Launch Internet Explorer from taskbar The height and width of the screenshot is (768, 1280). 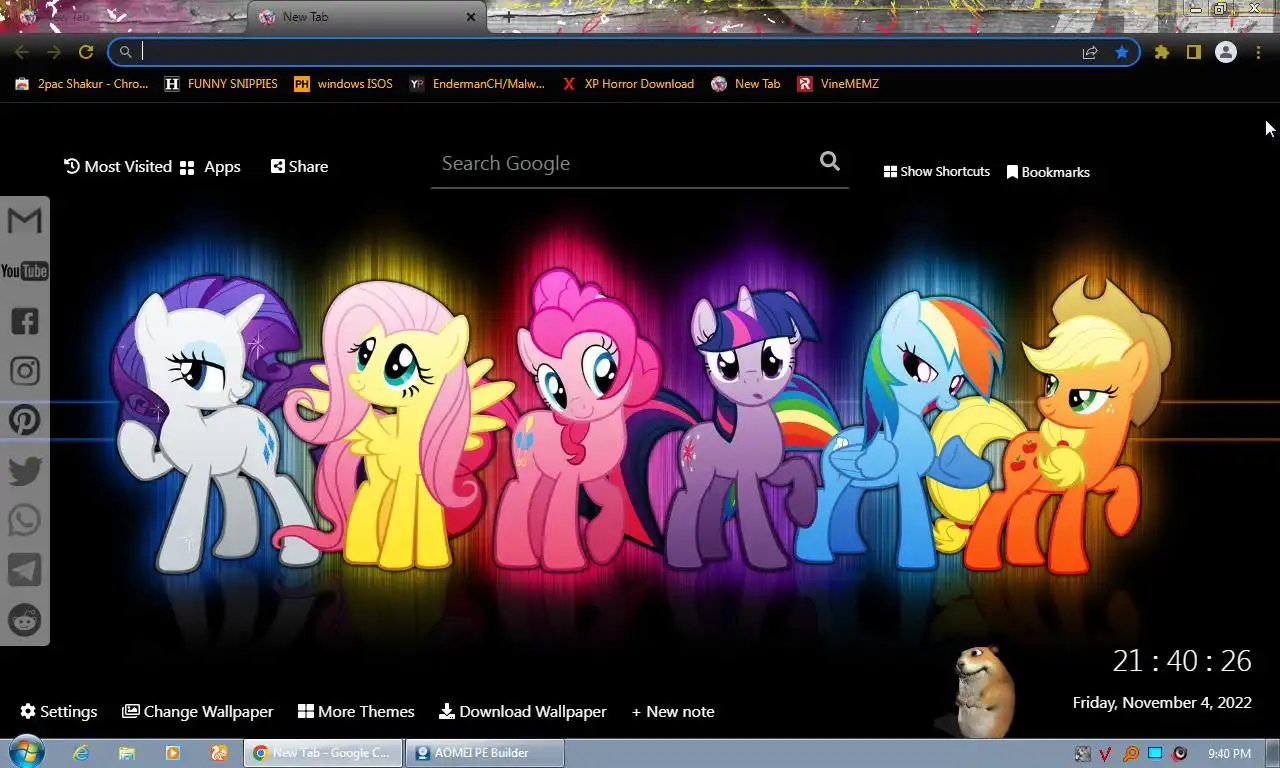click(x=81, y=753)
